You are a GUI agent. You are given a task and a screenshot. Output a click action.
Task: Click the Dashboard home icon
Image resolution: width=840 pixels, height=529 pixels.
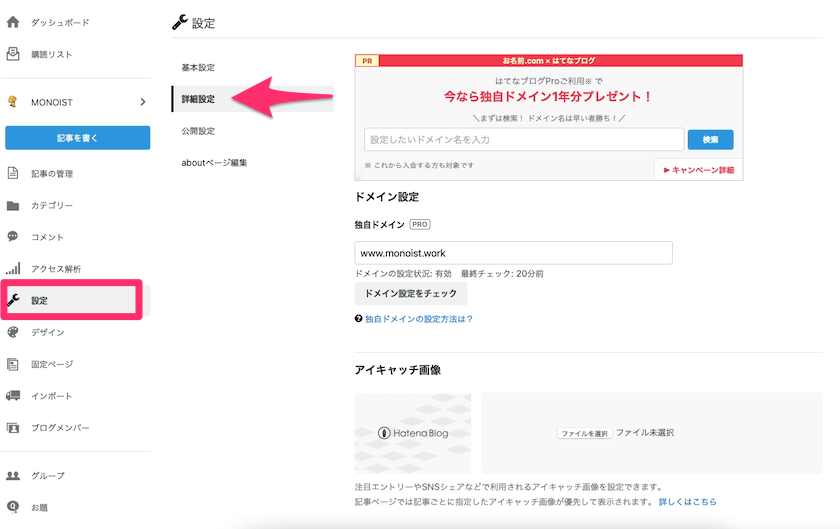(x=13, y=22)
